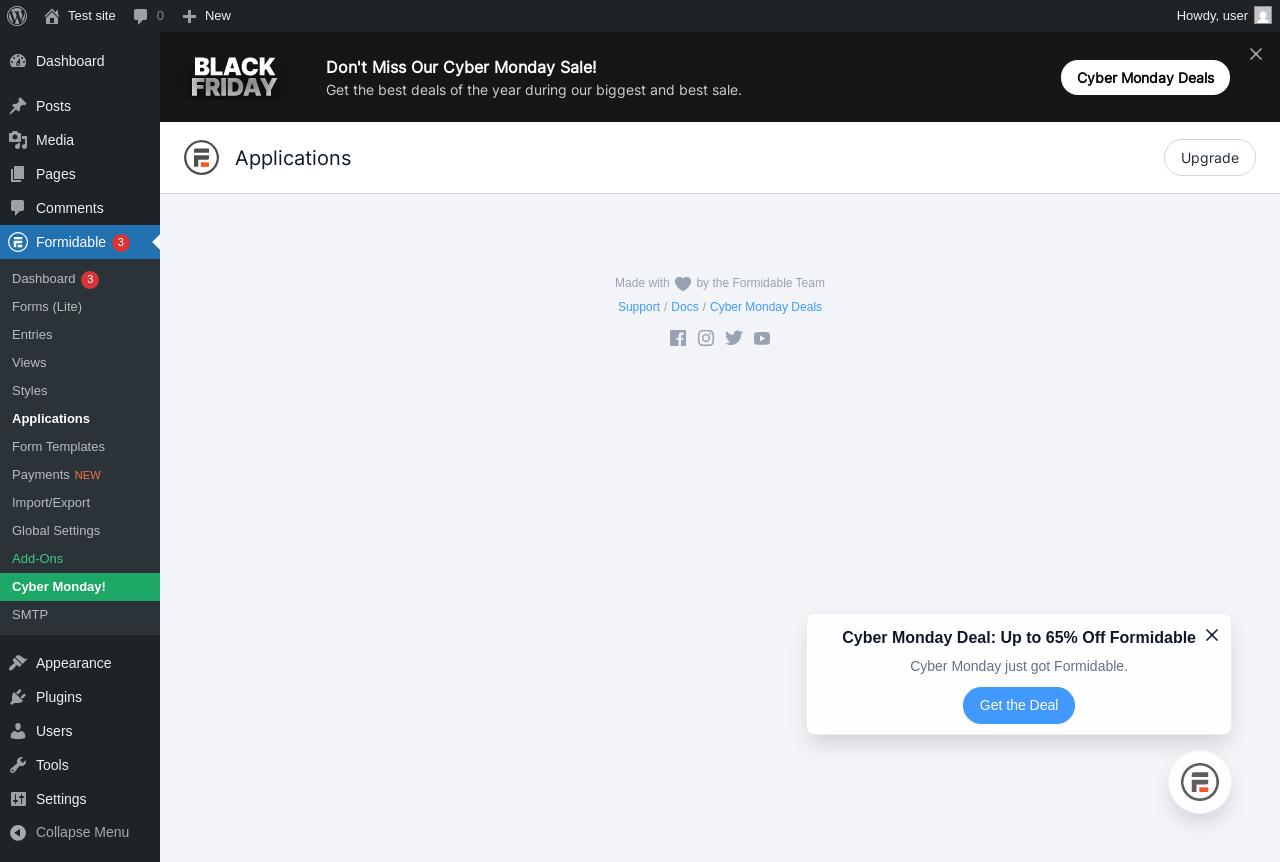Open Formidable Dashboard submenu item
This screenshot has width=1280, height=862.
coord(80,279)
